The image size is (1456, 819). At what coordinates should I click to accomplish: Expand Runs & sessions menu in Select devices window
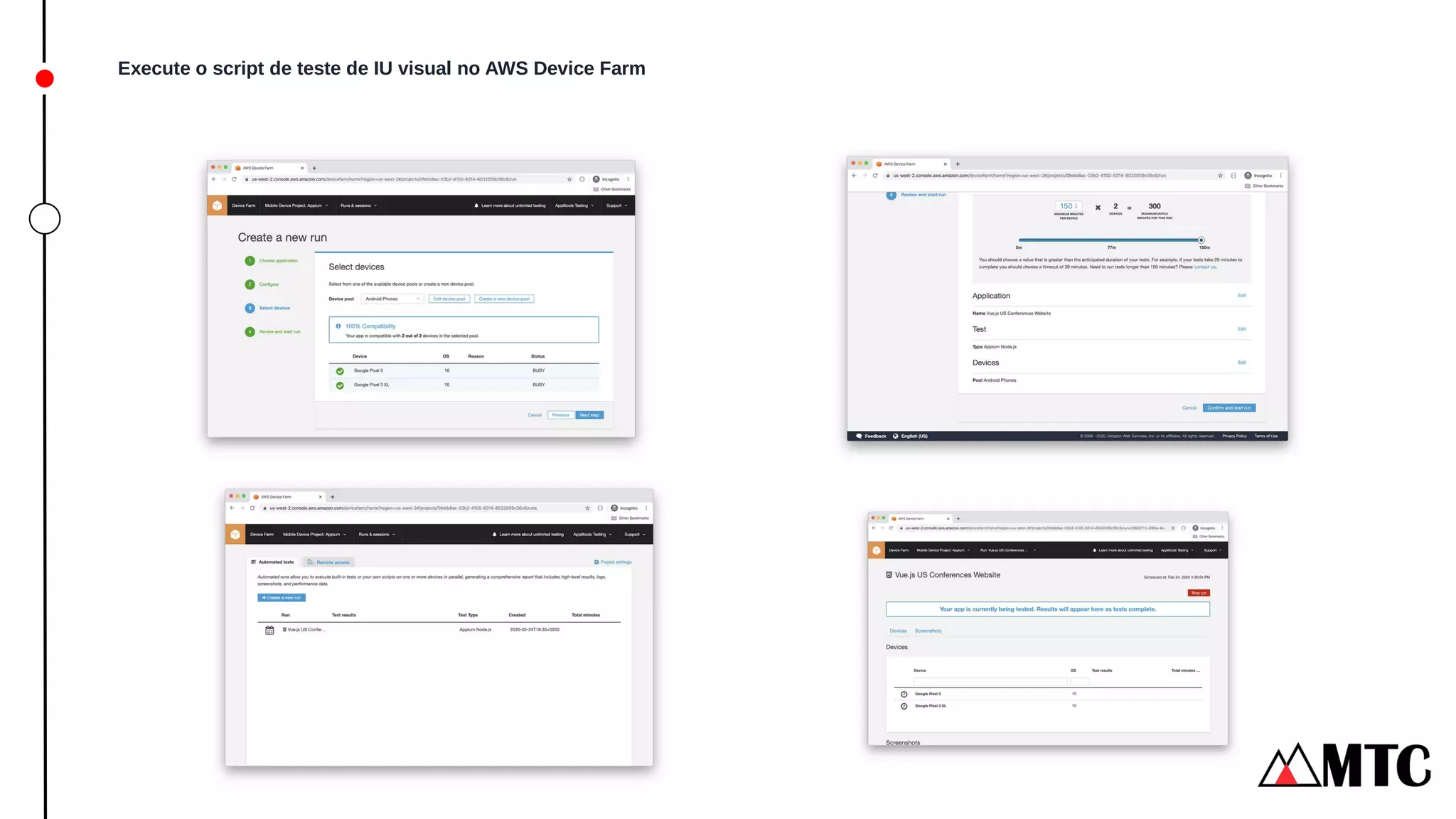click(359, 205)
